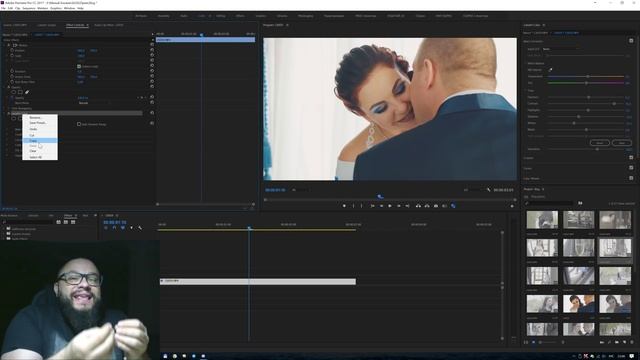Click the Extract button in the Program monitor
The width and height of the screenshot is (640, 360).
(x=427, y=206)
